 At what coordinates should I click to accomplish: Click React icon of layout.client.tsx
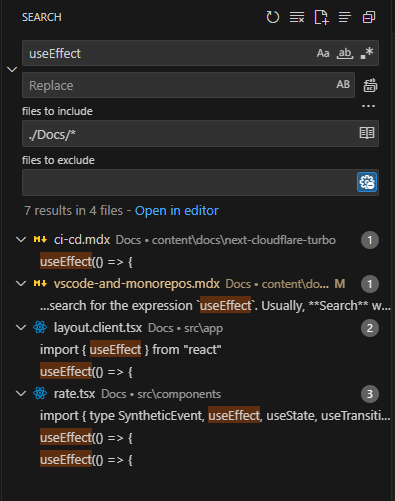point(40,327)
